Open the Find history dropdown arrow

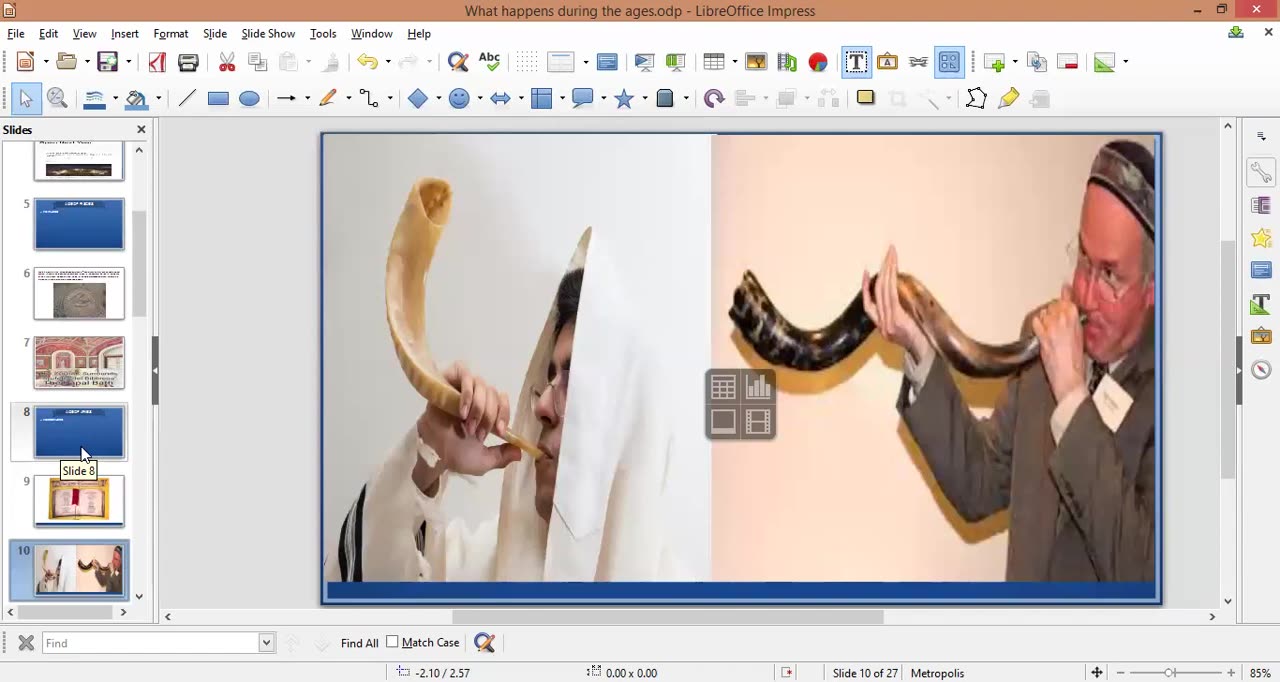[266, 643]
